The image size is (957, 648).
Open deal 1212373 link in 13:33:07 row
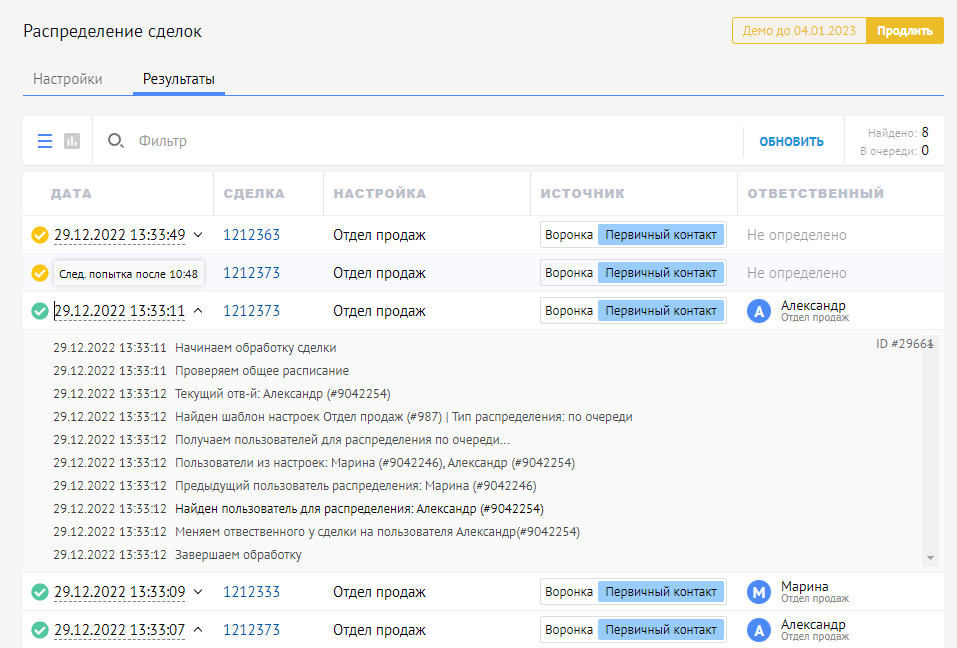(x=251, y=630)
